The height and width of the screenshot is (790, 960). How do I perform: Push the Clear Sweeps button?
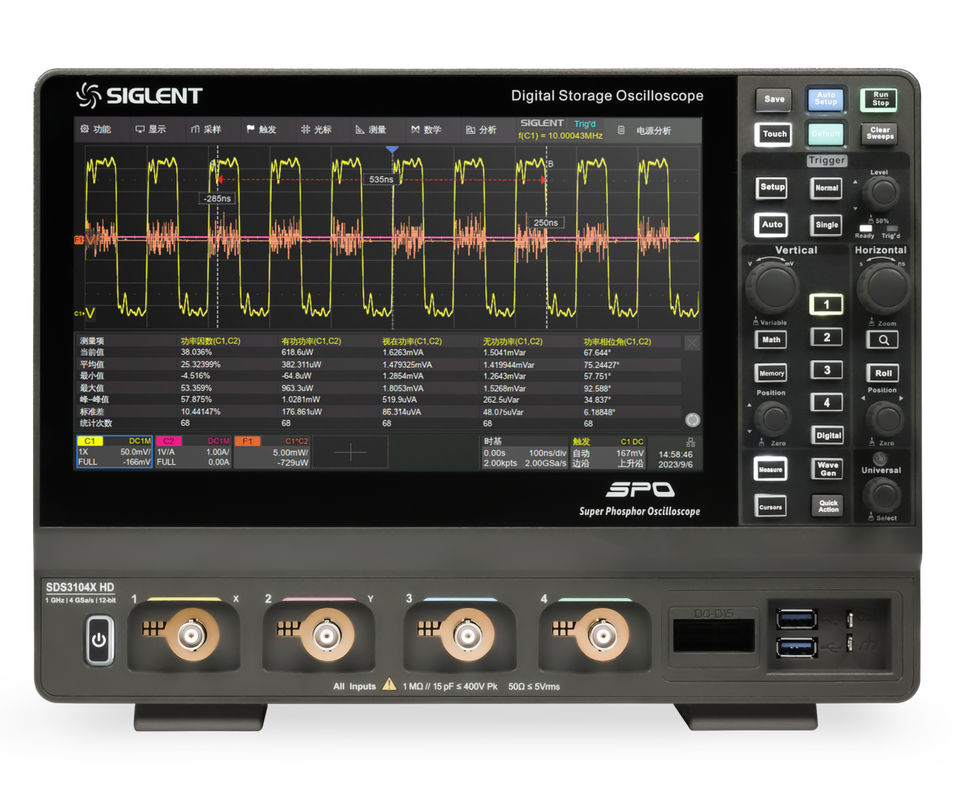pos(880,133)
